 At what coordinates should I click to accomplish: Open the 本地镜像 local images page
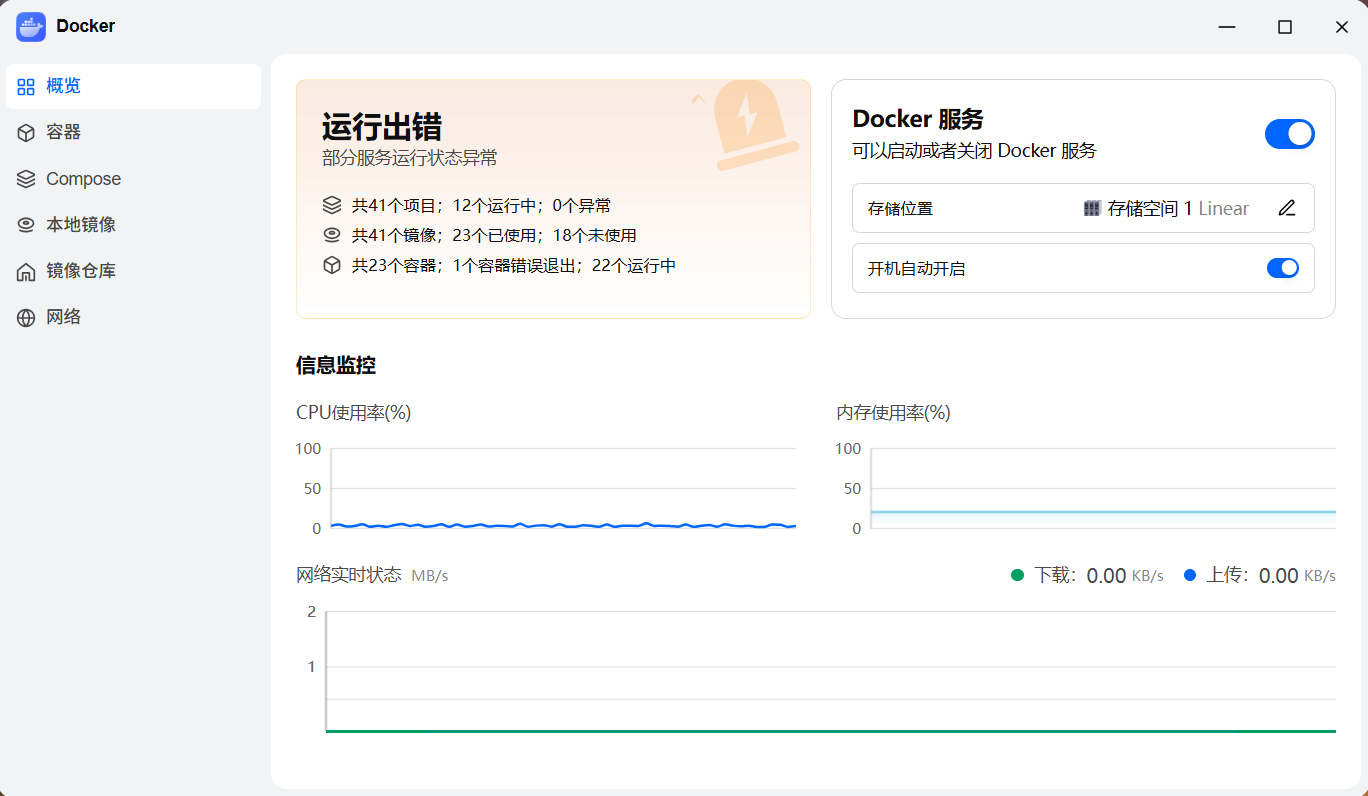coord(134,225)
